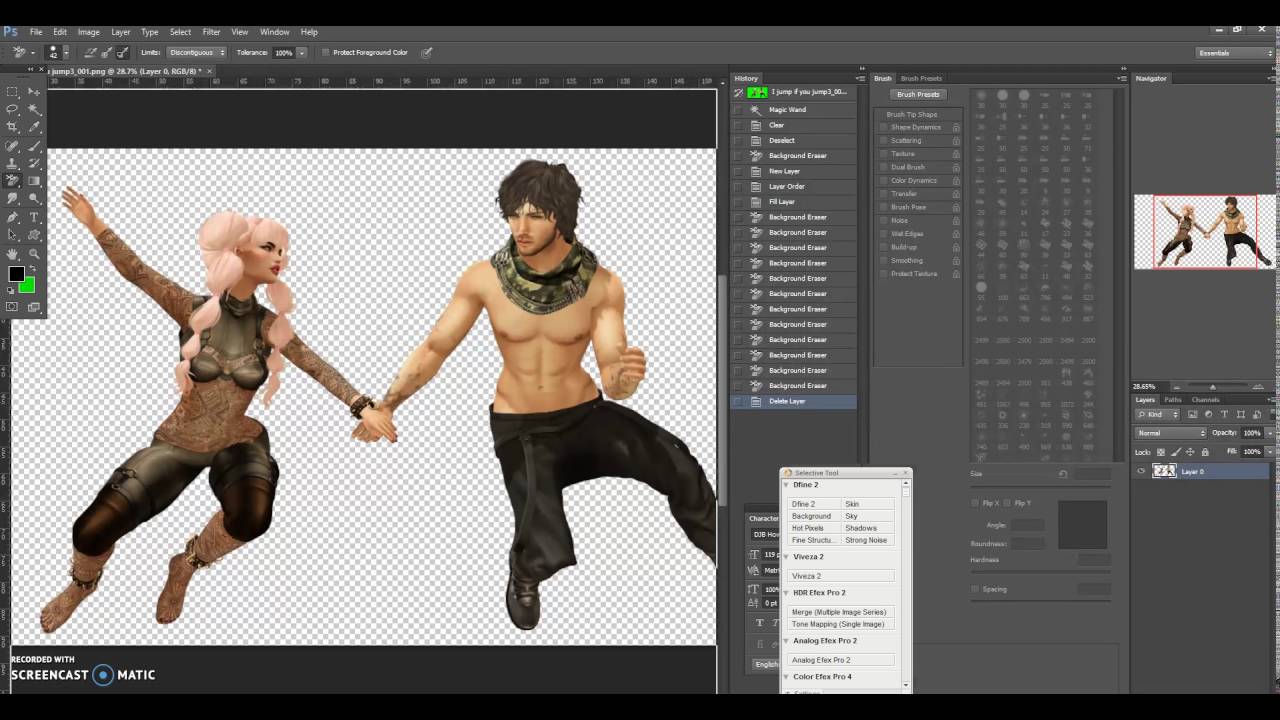Select the History Brush tool

click(x=34, y=163)
